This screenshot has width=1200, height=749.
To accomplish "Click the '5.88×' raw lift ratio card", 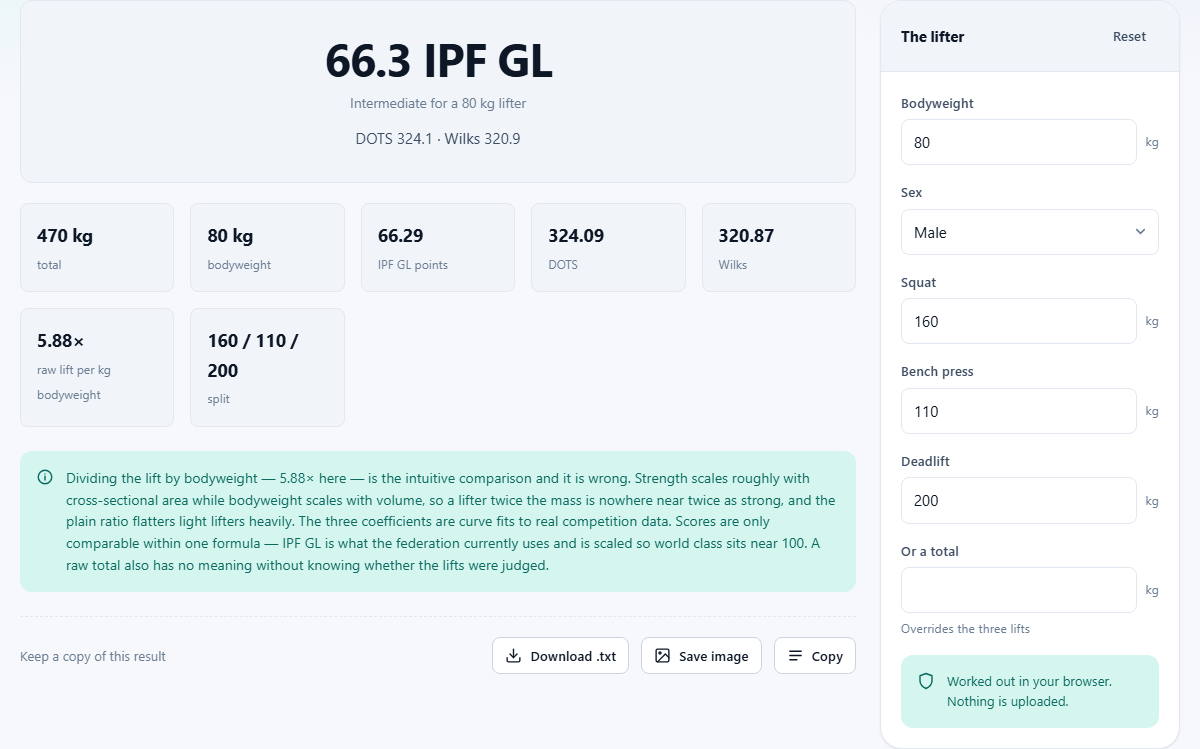I will click(x=97, y=367).
